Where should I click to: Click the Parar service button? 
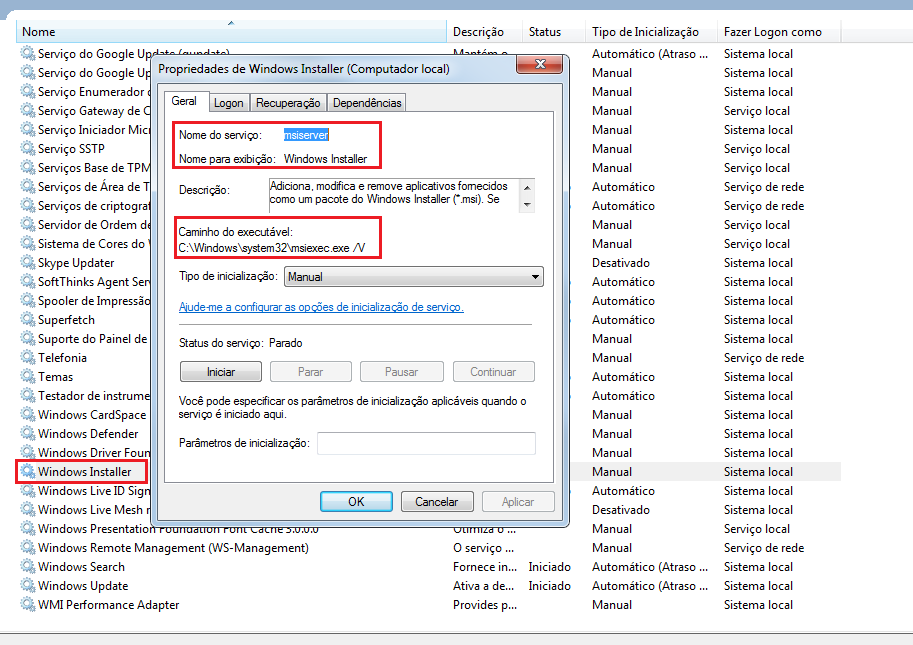tap(310, 371)
